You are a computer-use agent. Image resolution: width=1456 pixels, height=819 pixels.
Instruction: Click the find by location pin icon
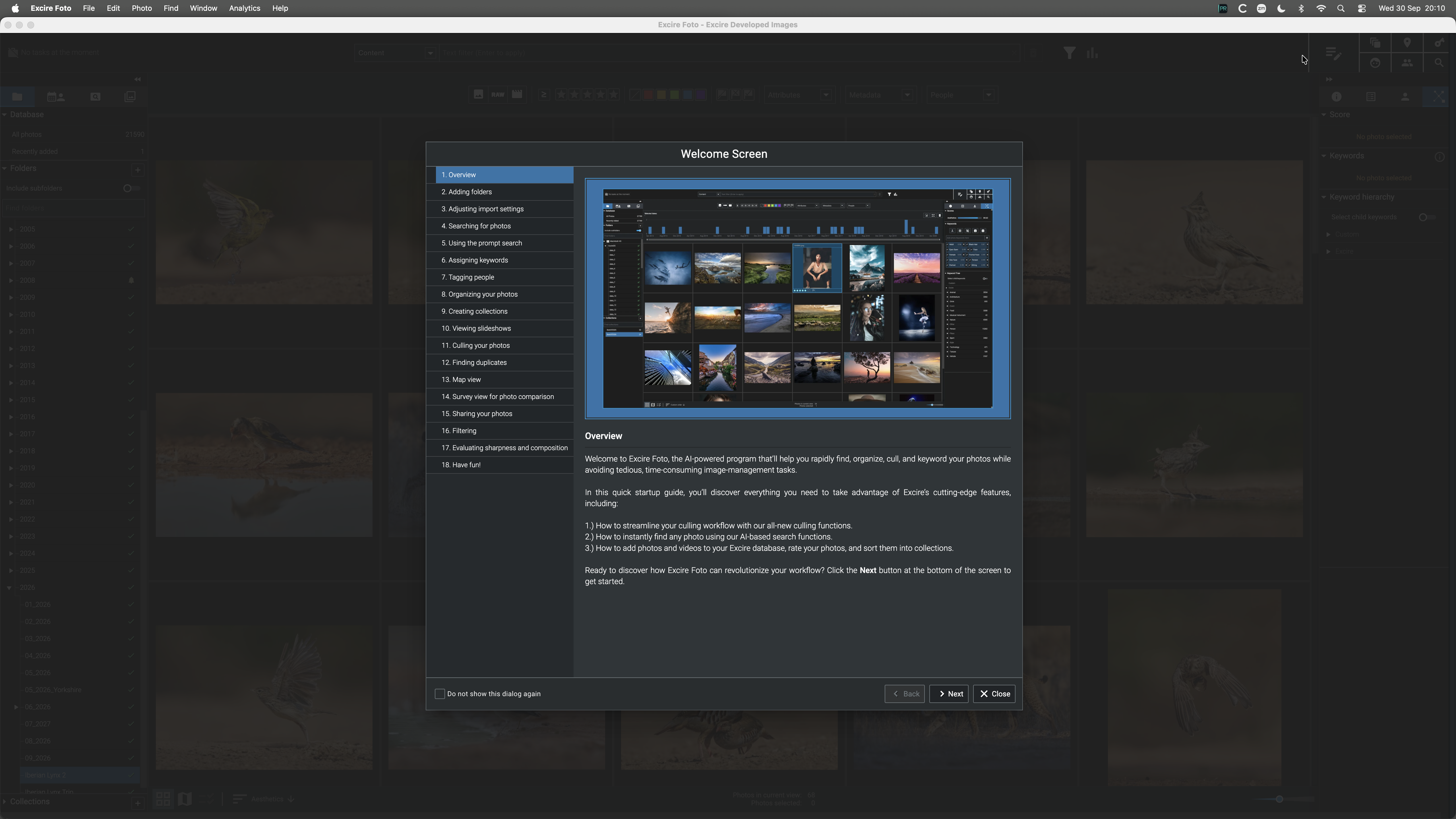tap(1407, 43)
